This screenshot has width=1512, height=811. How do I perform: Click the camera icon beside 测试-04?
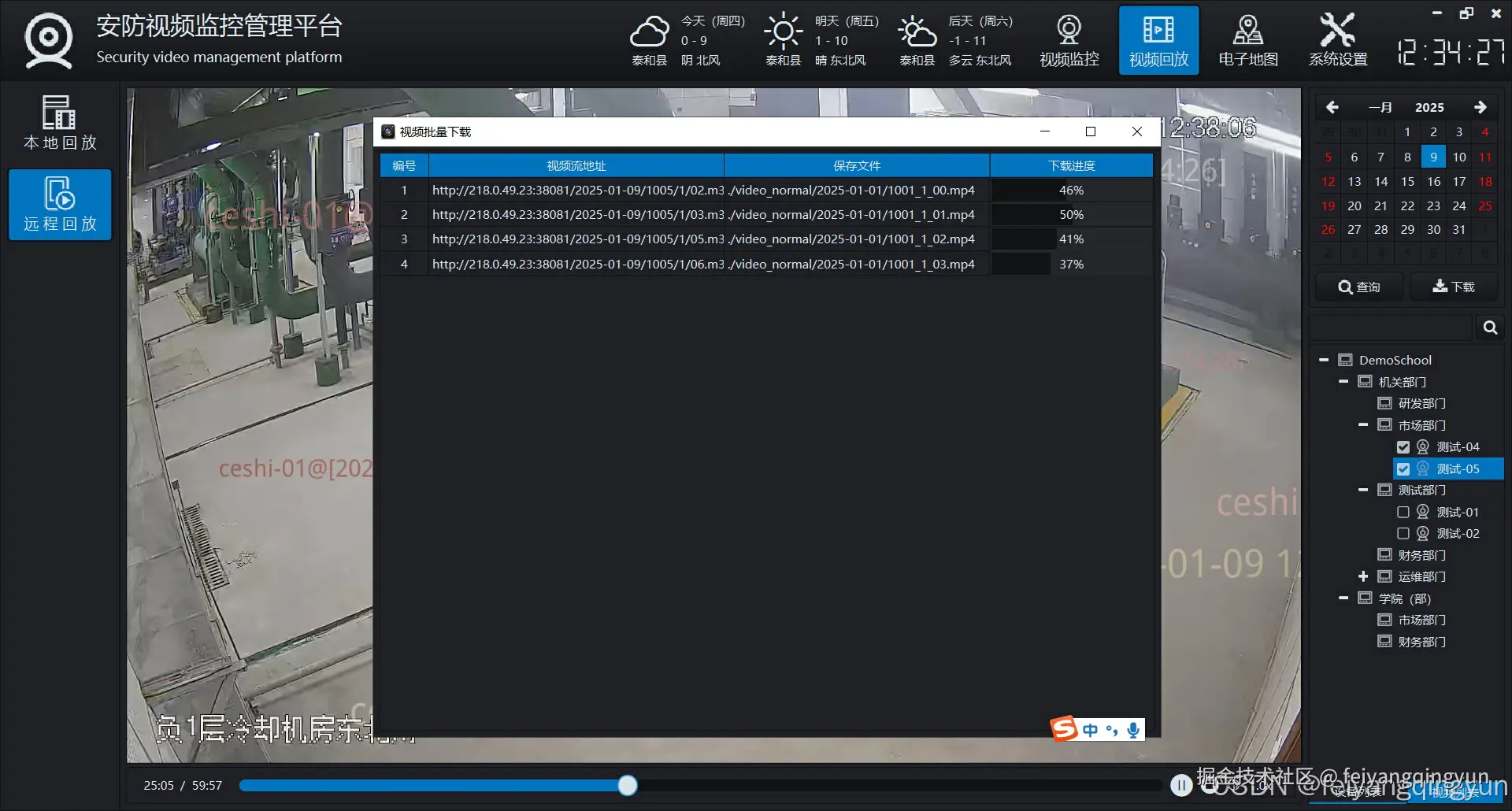click(x=1423, y=446)
